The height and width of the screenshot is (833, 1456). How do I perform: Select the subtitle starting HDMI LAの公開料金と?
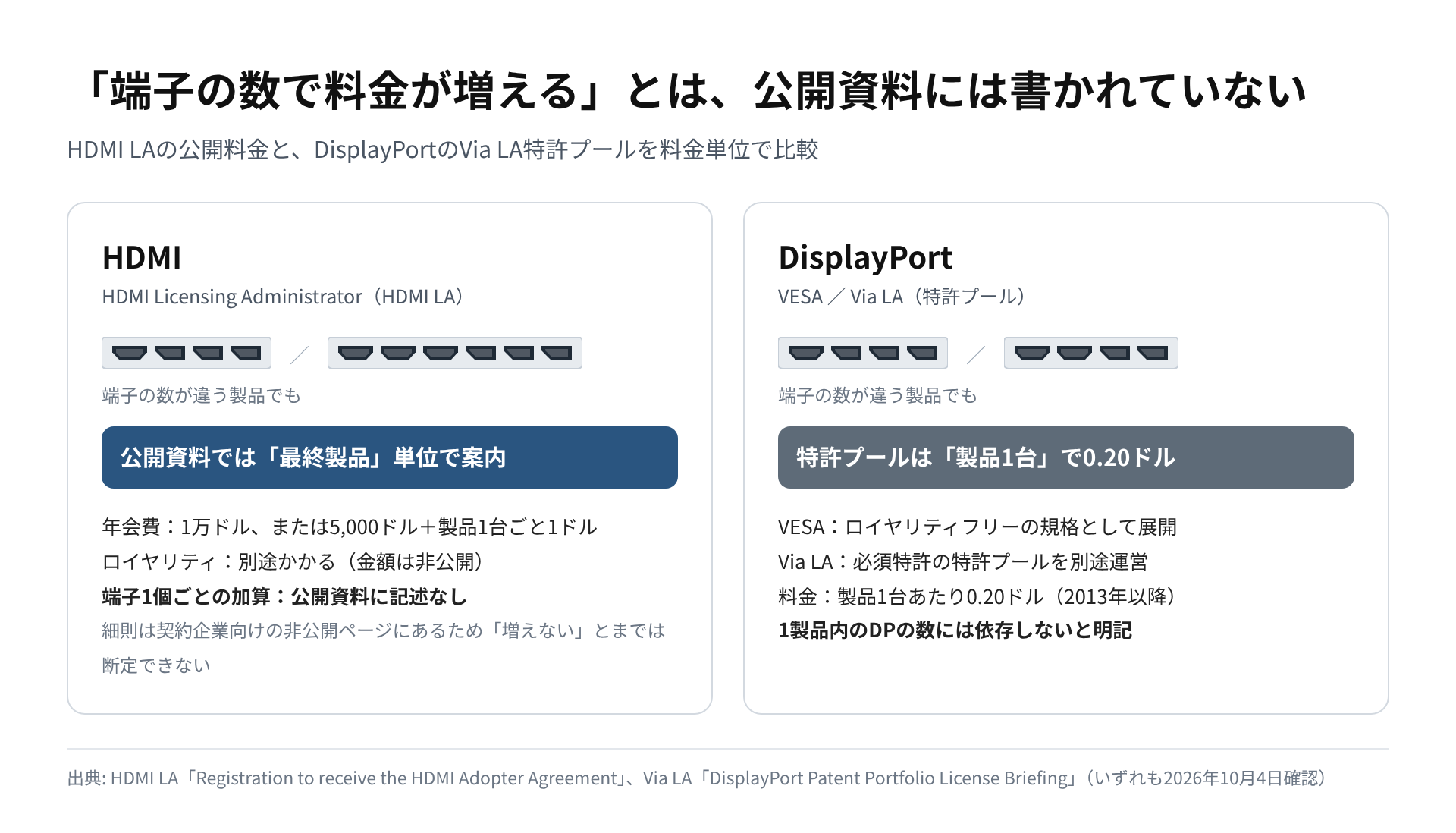pyautogui.click(x=443, y=149)
